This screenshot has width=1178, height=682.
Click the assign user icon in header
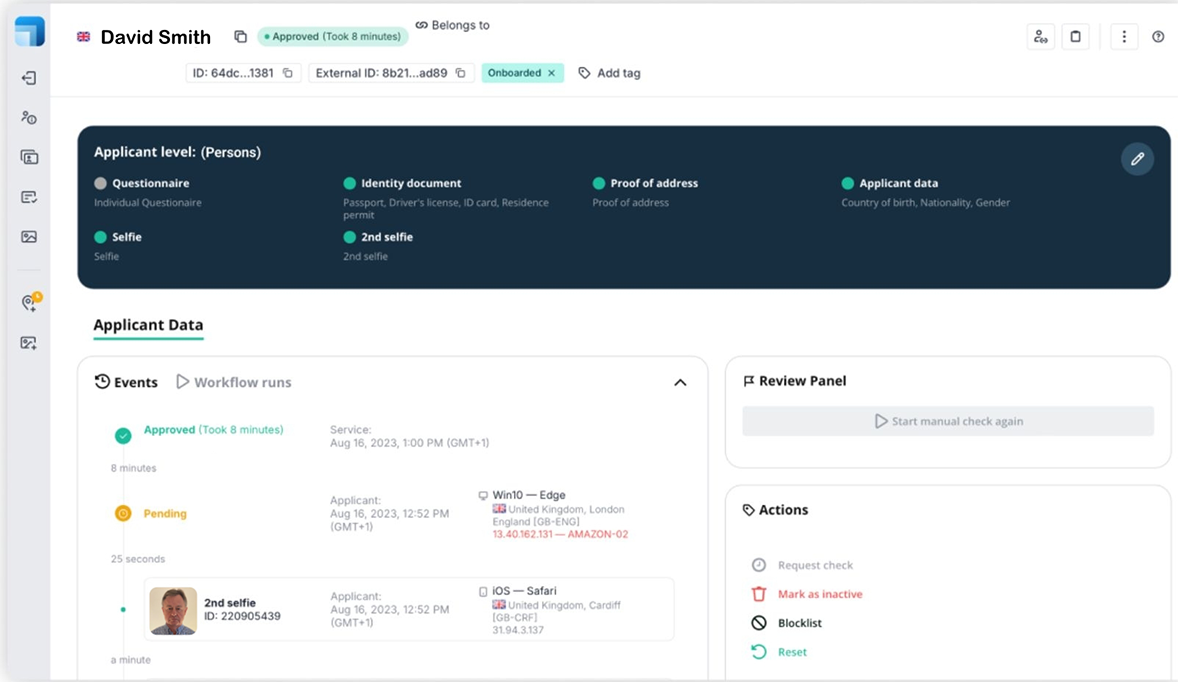tap(1041, 37)
